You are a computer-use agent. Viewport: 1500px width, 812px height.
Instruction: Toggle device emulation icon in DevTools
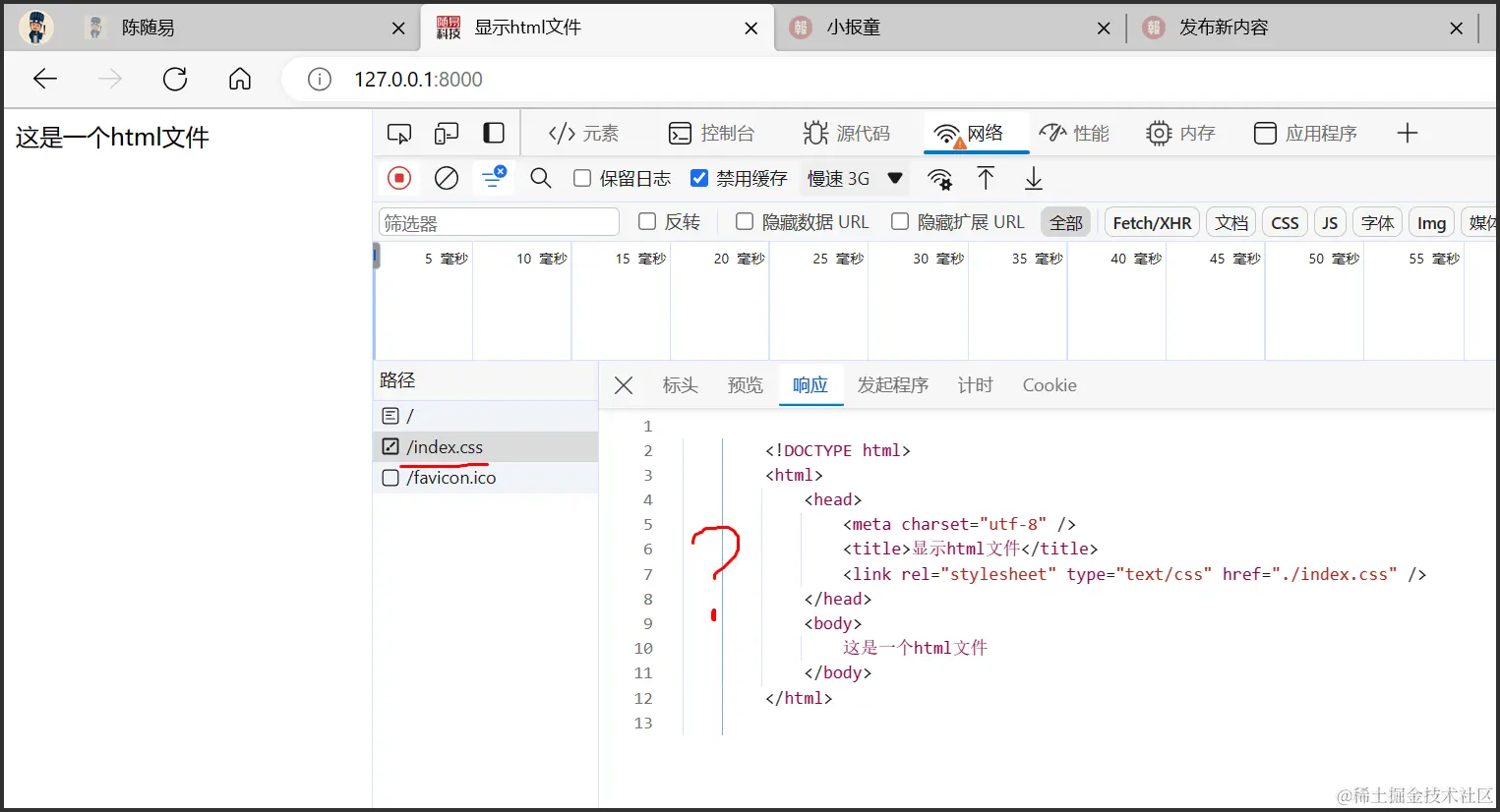click(x=447, y=133)
